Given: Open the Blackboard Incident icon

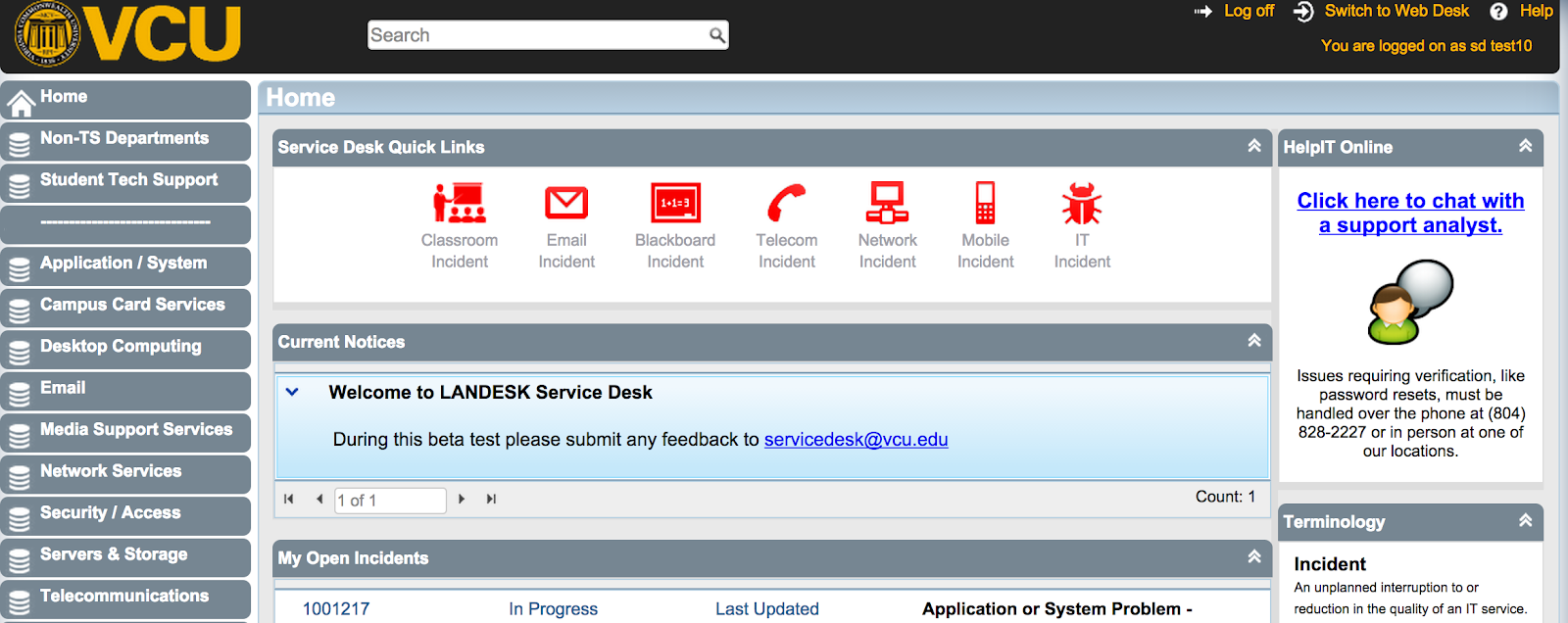Looking at the screenshot, I should click(x=675, y=203).
